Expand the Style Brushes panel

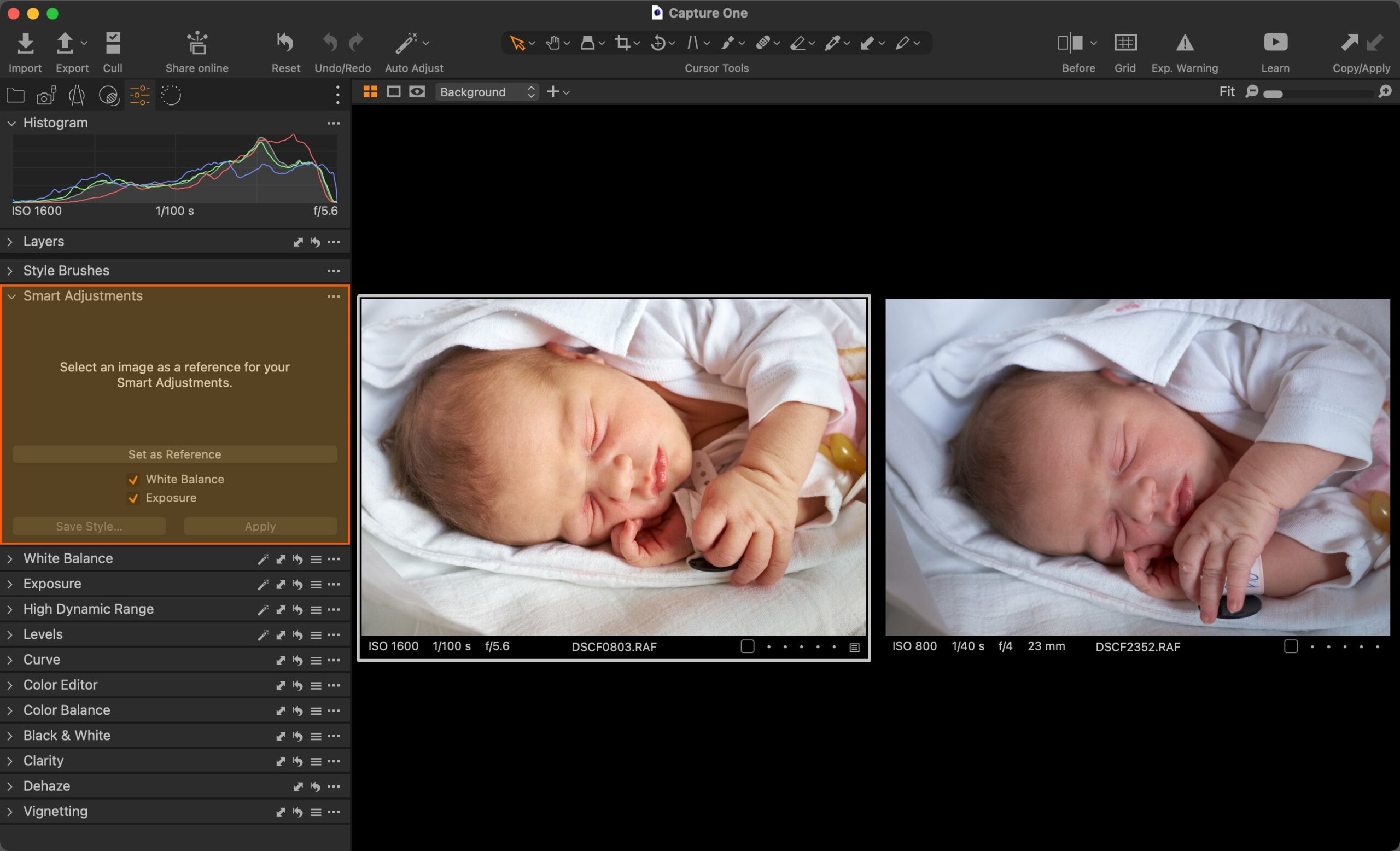pos(11,270)
